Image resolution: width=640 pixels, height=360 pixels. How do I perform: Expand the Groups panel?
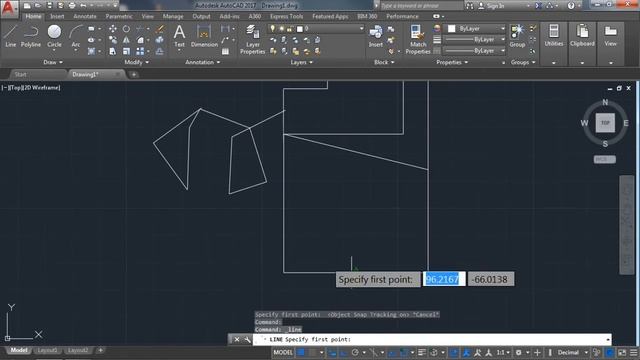point(523,62)
